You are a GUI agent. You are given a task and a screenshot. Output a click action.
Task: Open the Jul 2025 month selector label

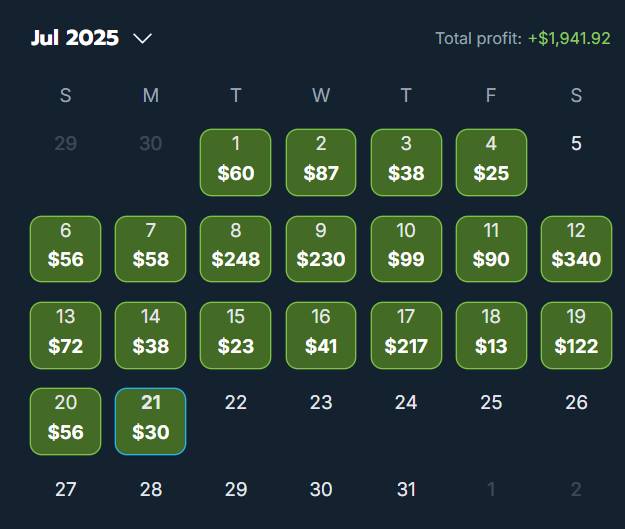pos(75,38)
